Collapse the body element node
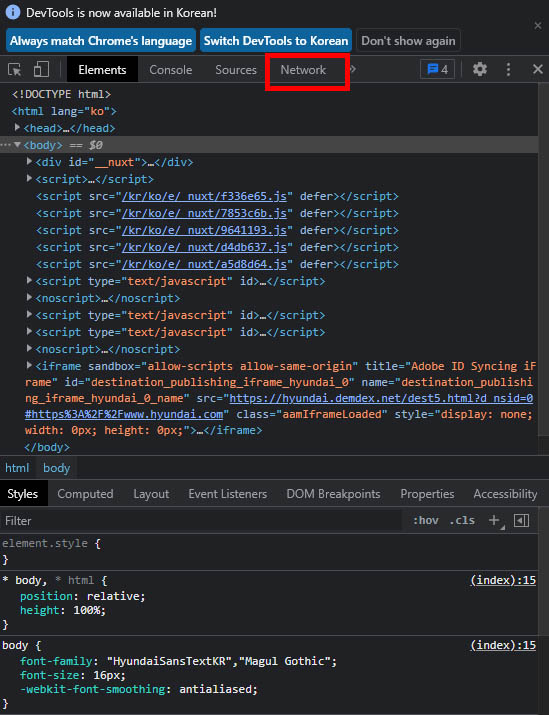The height and width of the screenshot is (715, 549). 17,145
